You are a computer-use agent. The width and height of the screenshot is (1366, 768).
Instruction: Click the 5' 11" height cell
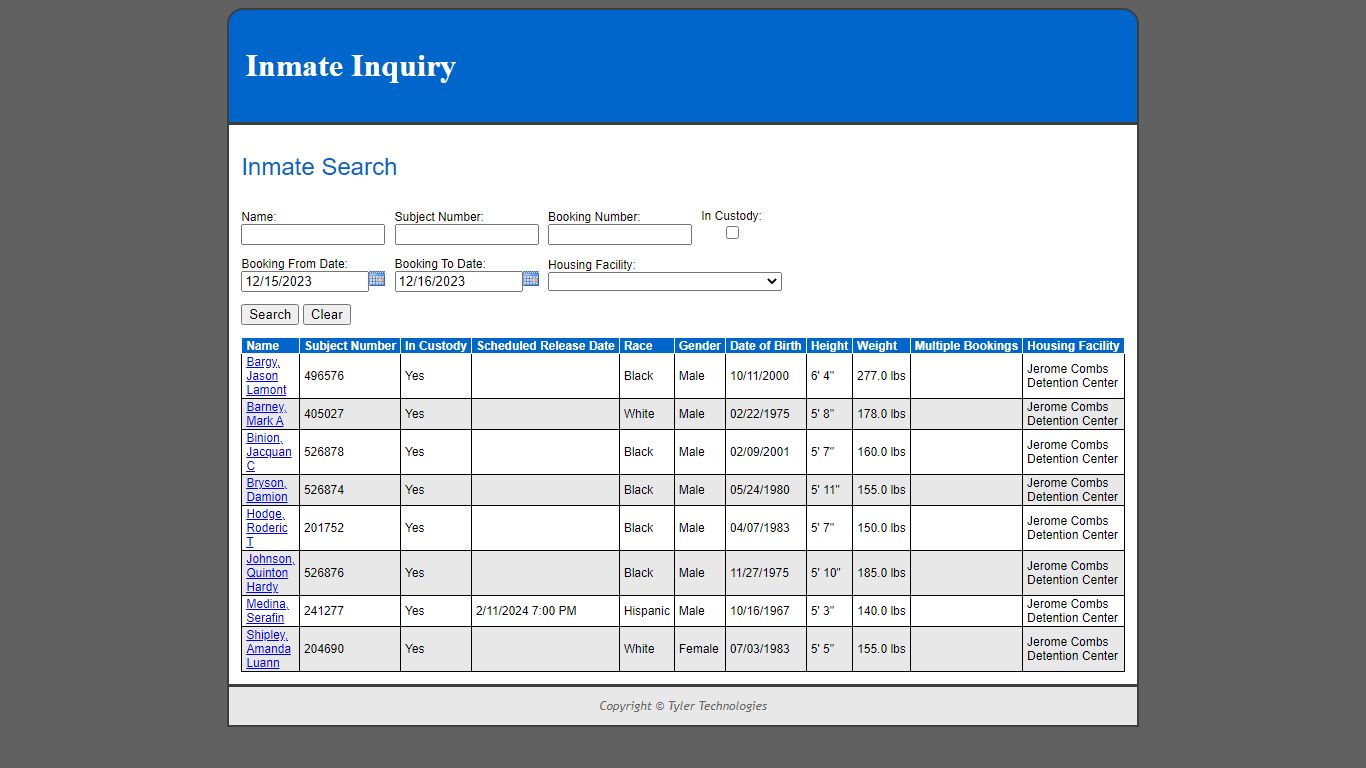829,490
